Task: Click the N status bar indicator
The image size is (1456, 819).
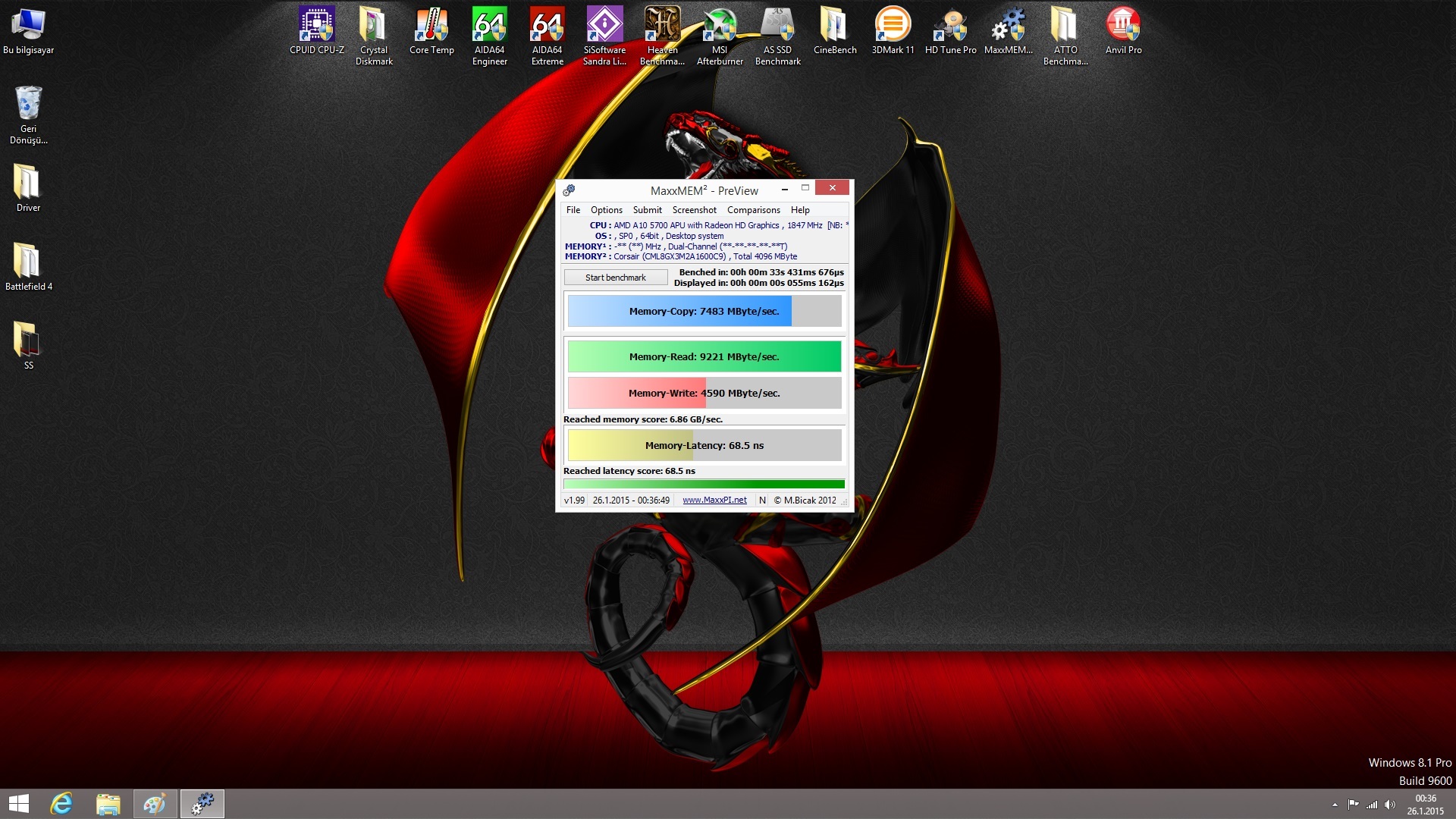Action: click(x=762, y=500)
